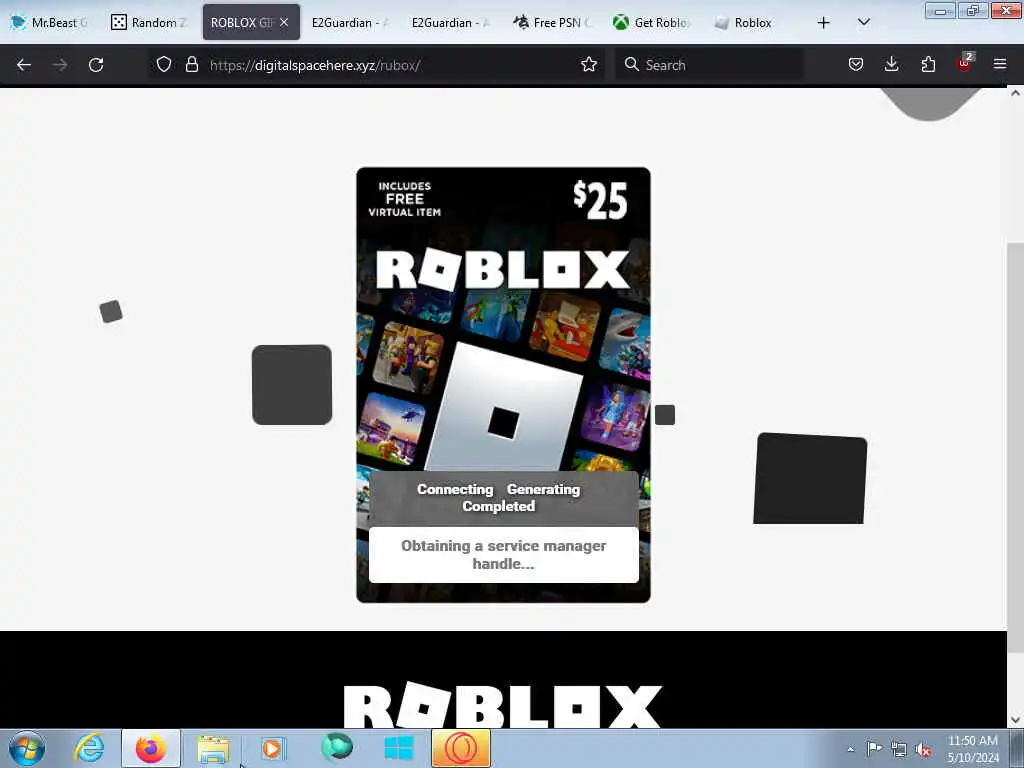Click the Generating status text
The image size is (1024, 768).
[543, 489]
